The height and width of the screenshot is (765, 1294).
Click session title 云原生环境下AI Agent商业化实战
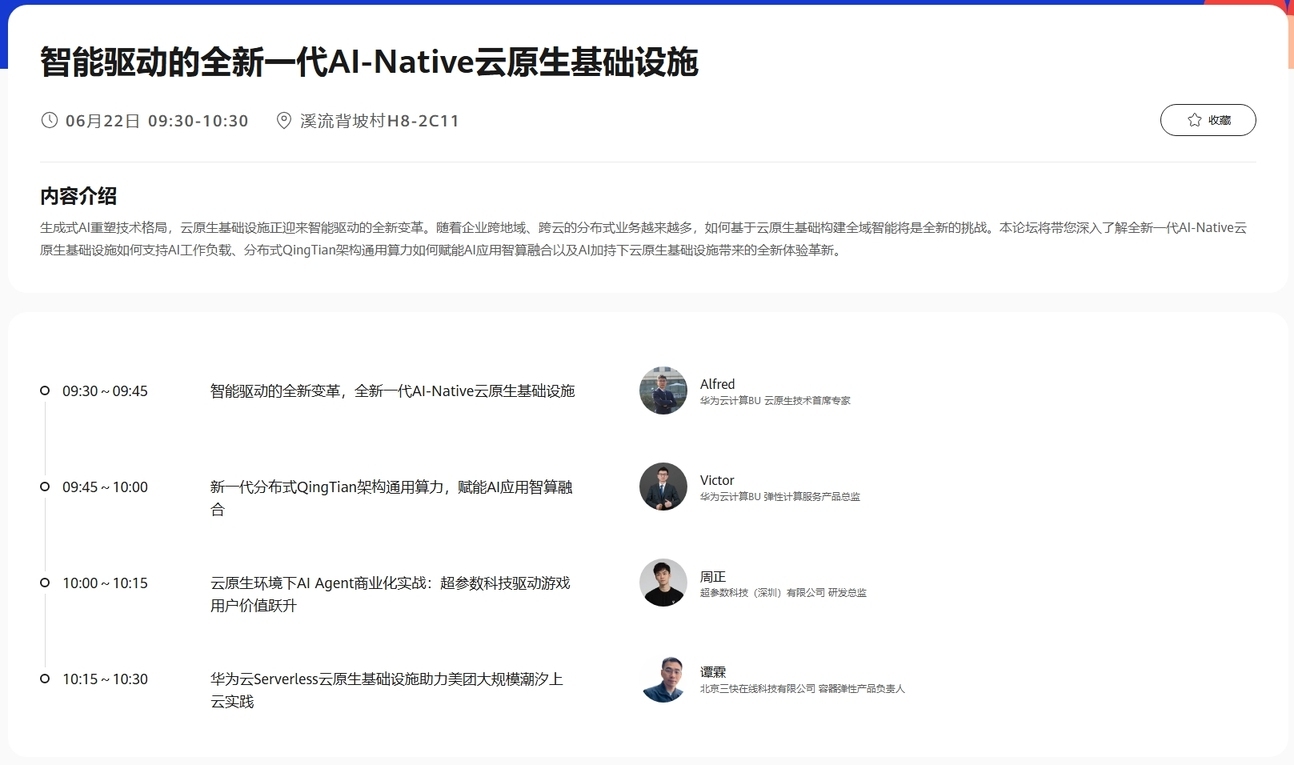(x=390, y=594)
